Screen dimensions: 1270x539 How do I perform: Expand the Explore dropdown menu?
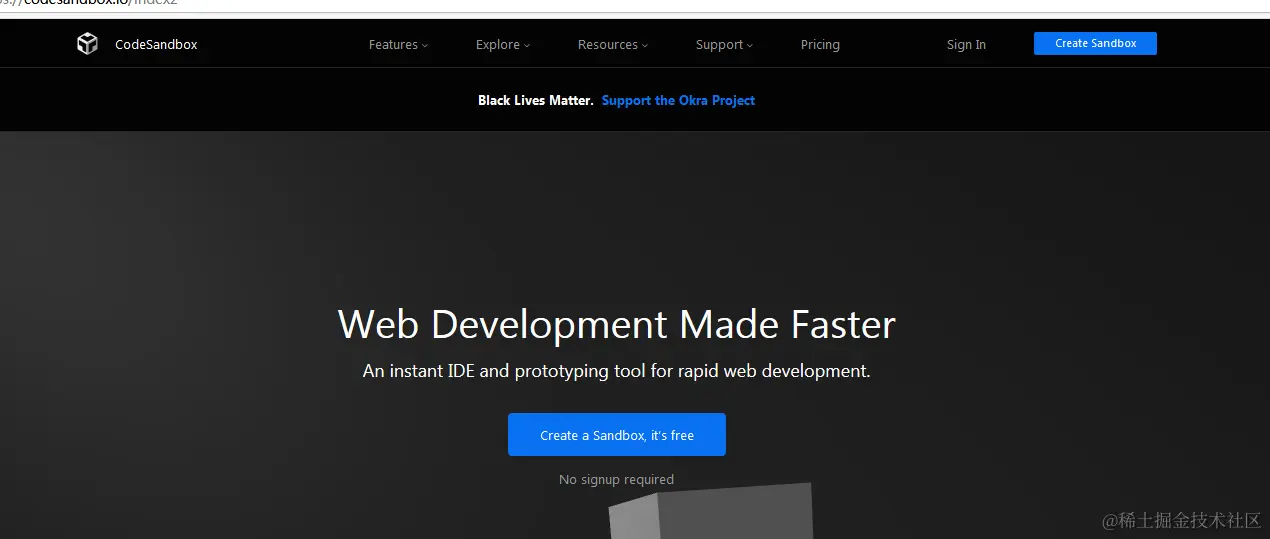pos(503,45)
